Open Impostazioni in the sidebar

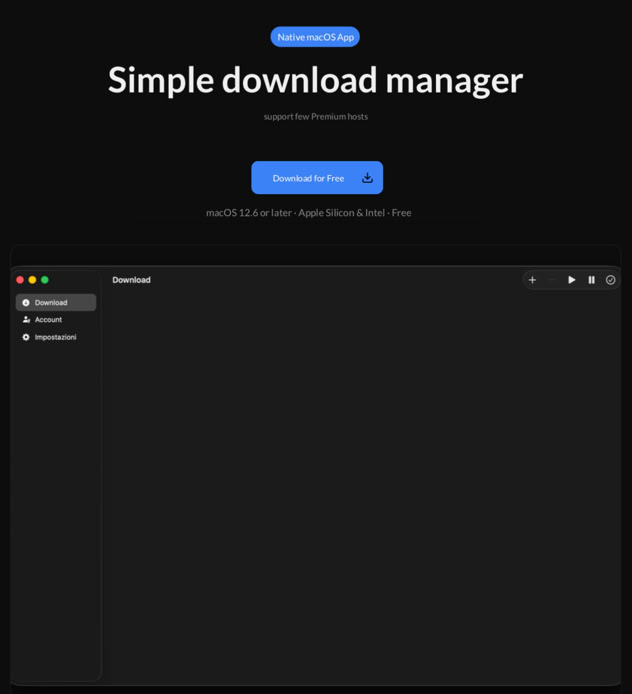[56, 337]
